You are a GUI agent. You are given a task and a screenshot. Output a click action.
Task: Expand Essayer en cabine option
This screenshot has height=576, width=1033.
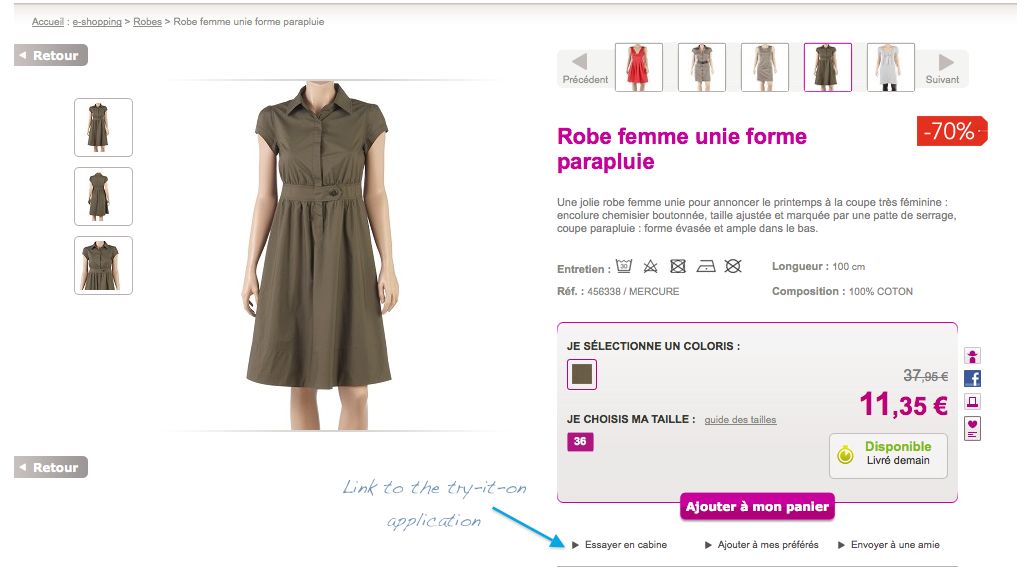point(619,545)
